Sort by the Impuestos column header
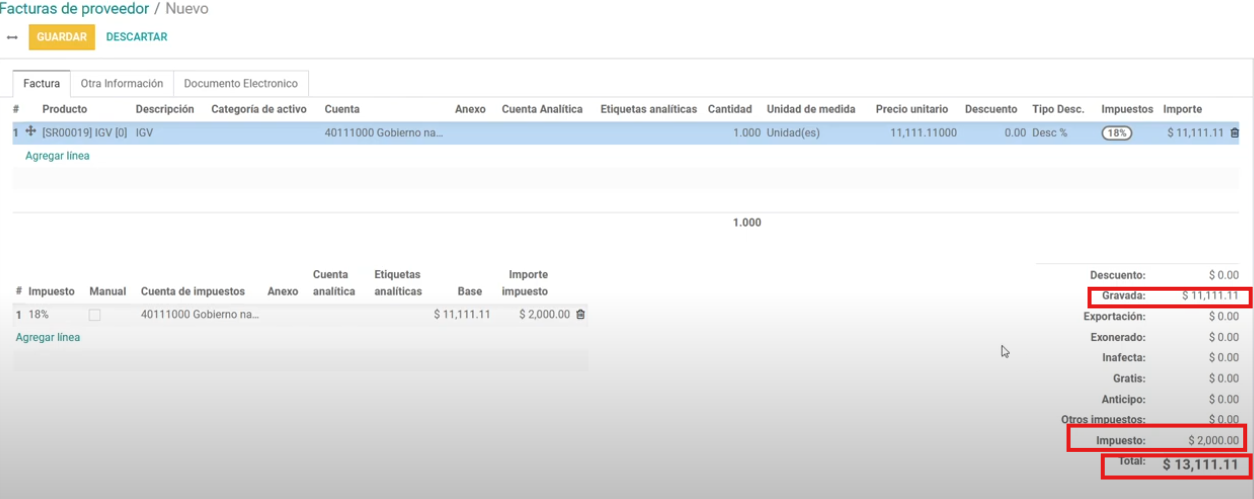The width and height of the screenshot is (1254, 499). [x=1127, y=109]
